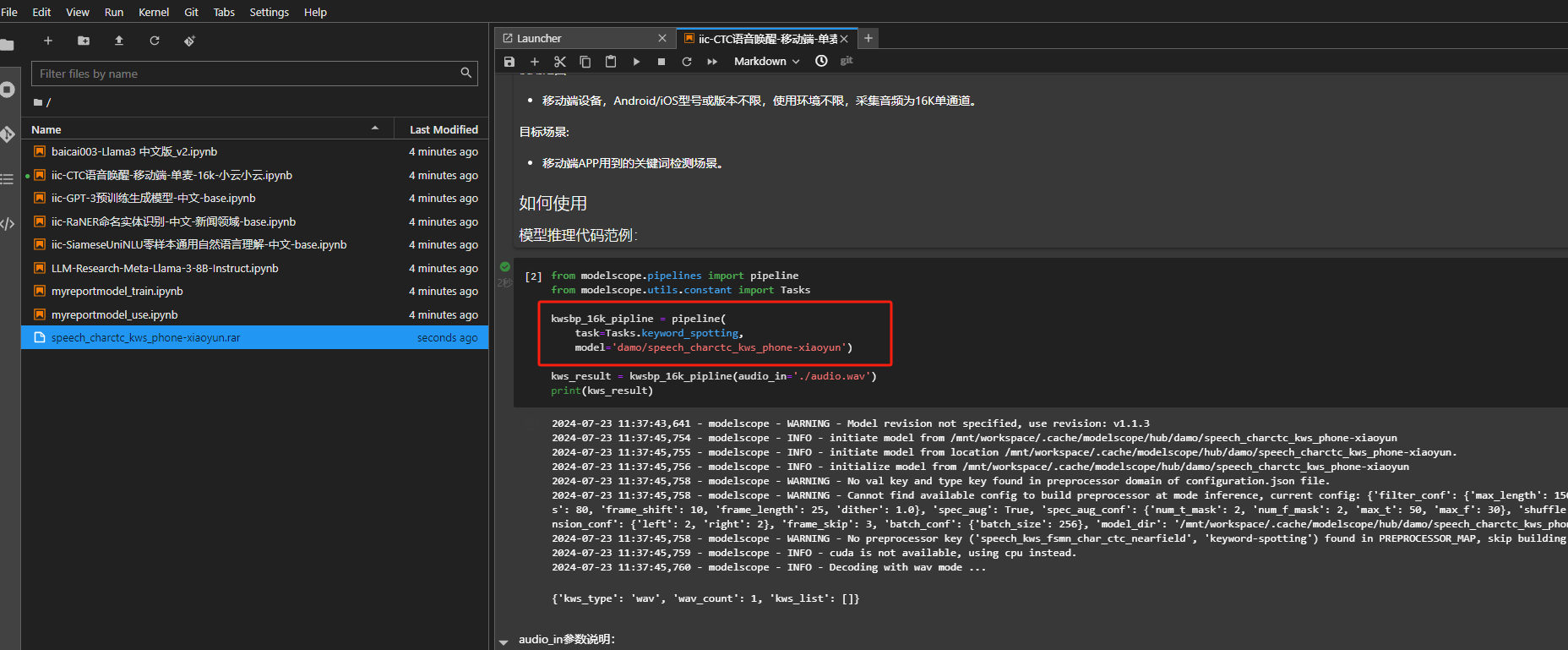The height and width of the screenshot is (650, 1568).
Task: Close the iic-CTC notebook tab
Action: point(844,39)
